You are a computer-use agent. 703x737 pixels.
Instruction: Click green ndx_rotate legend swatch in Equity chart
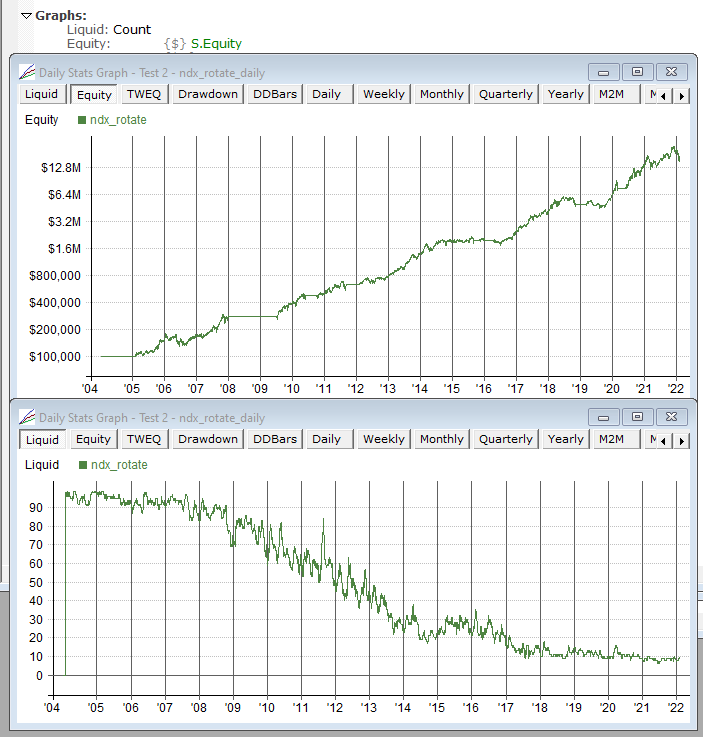[81, 120]
